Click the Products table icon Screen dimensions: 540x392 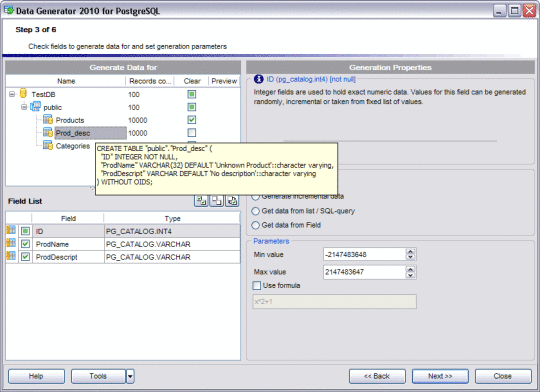pos(48,120)
